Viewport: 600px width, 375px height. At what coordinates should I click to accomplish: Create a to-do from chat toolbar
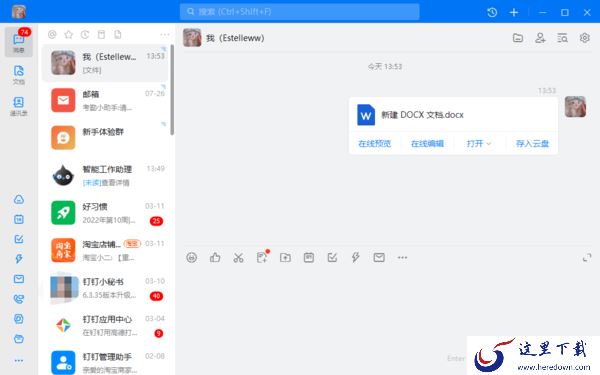coord(332,258)
